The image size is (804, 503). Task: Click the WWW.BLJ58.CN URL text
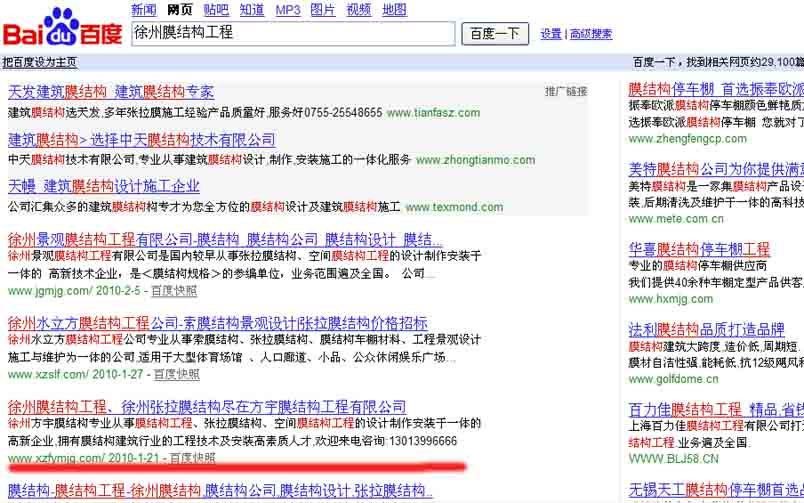673,459
